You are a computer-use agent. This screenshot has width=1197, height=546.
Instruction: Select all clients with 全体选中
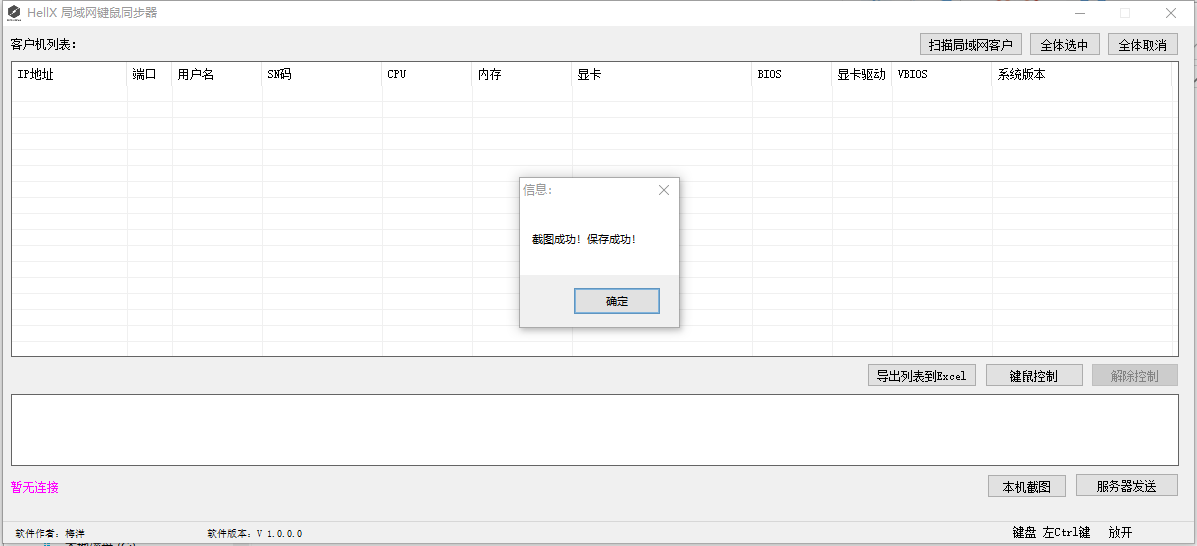click(1064, 45)
